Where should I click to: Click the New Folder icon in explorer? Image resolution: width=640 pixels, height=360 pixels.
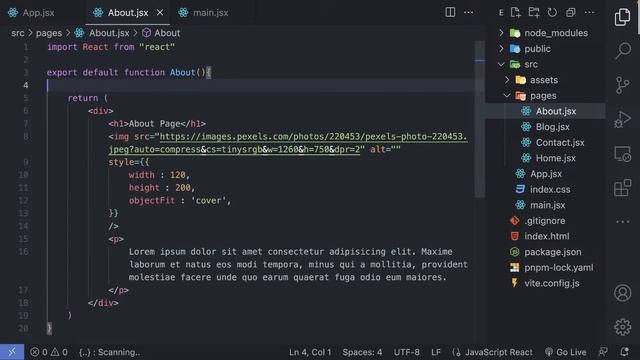(534, 13)
